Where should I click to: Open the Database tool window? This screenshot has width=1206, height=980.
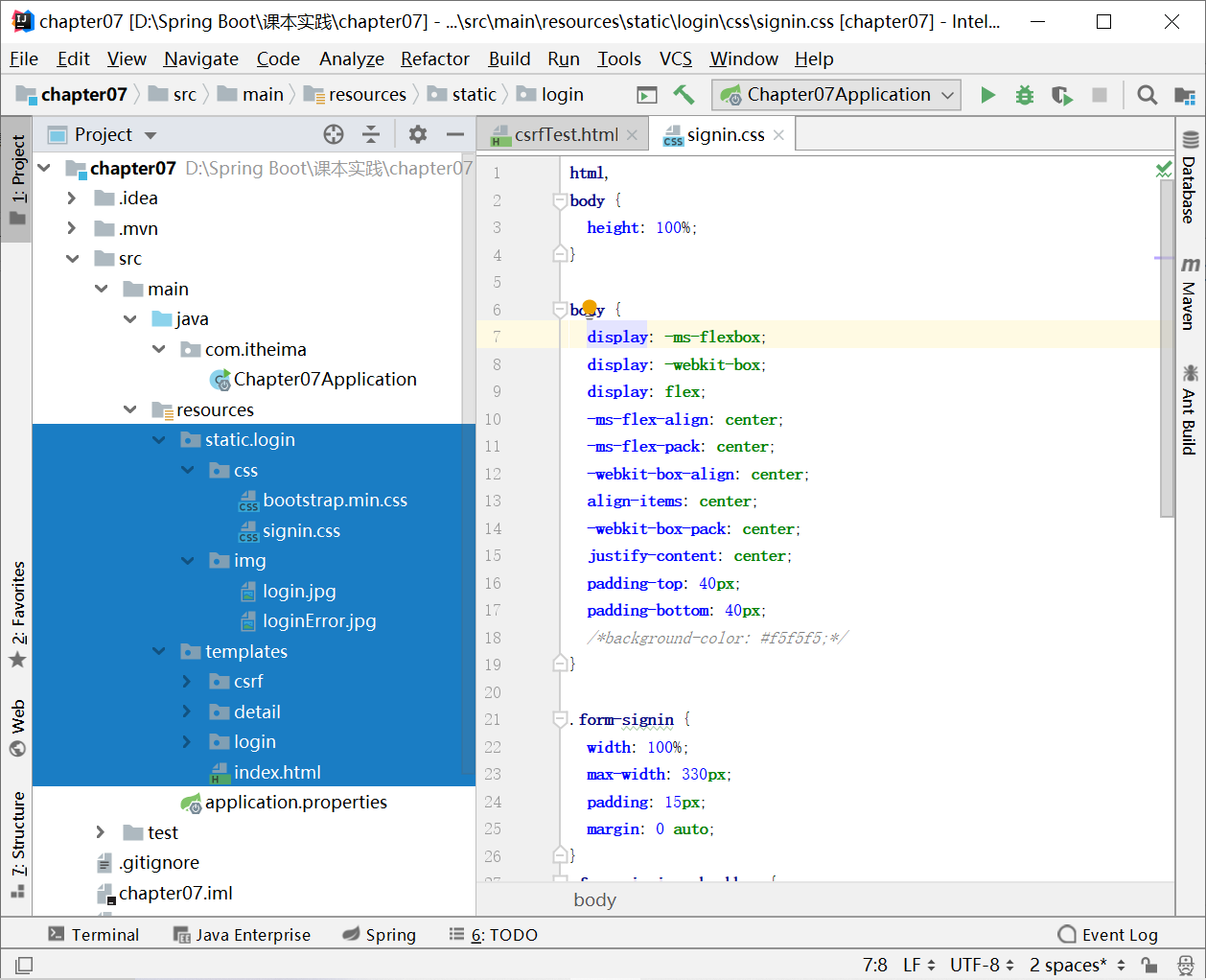[x=1190, y=182]
